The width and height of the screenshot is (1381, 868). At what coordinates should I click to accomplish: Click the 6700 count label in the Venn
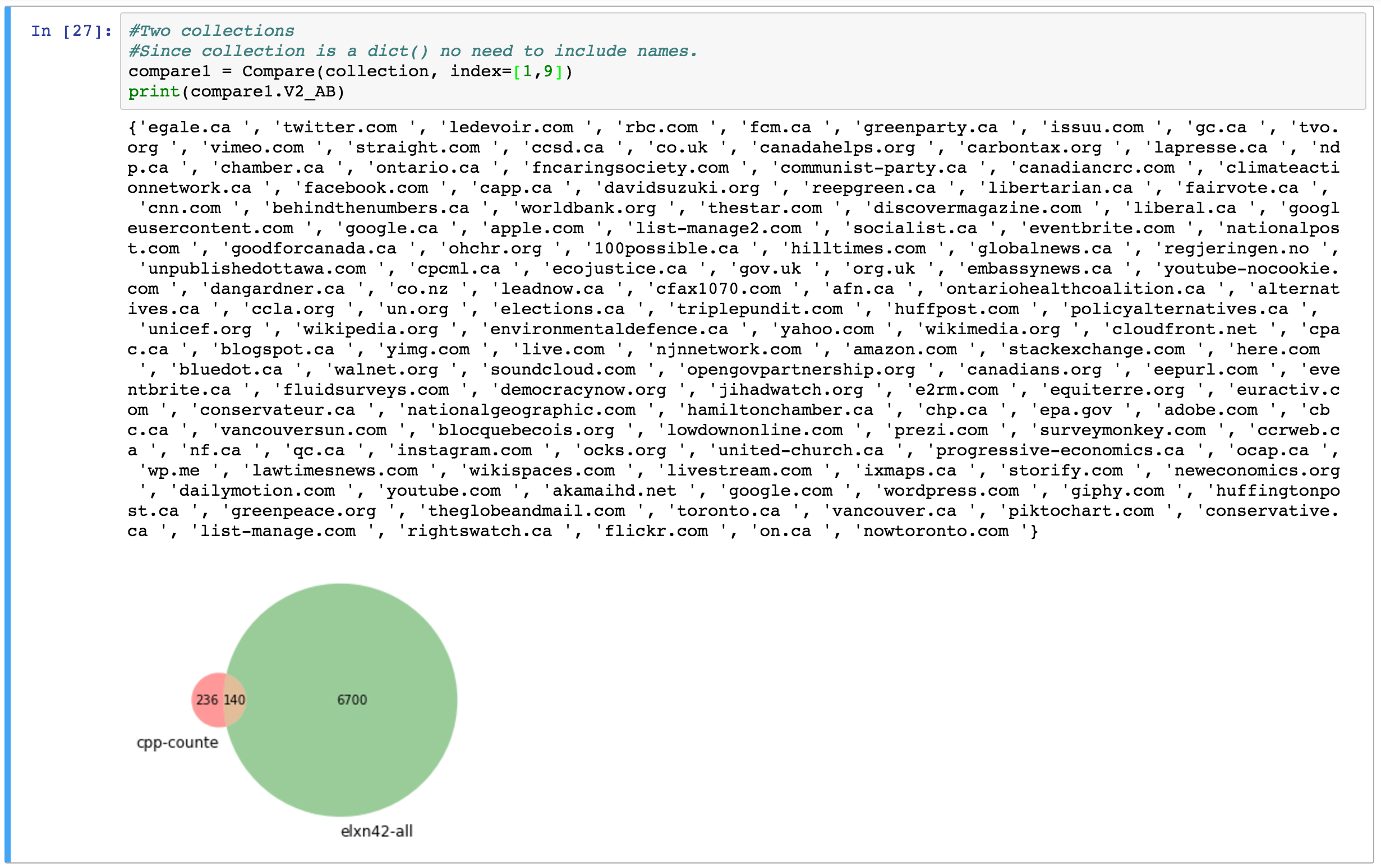coord(352,699)
